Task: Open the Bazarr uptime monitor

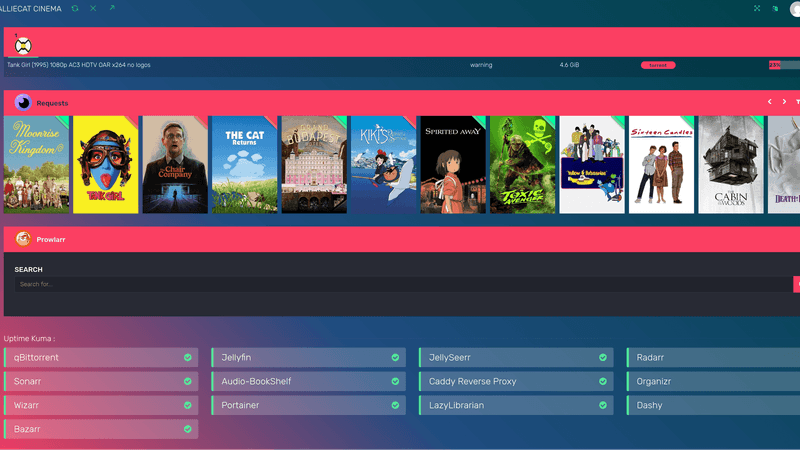Action: pos(101,430)
